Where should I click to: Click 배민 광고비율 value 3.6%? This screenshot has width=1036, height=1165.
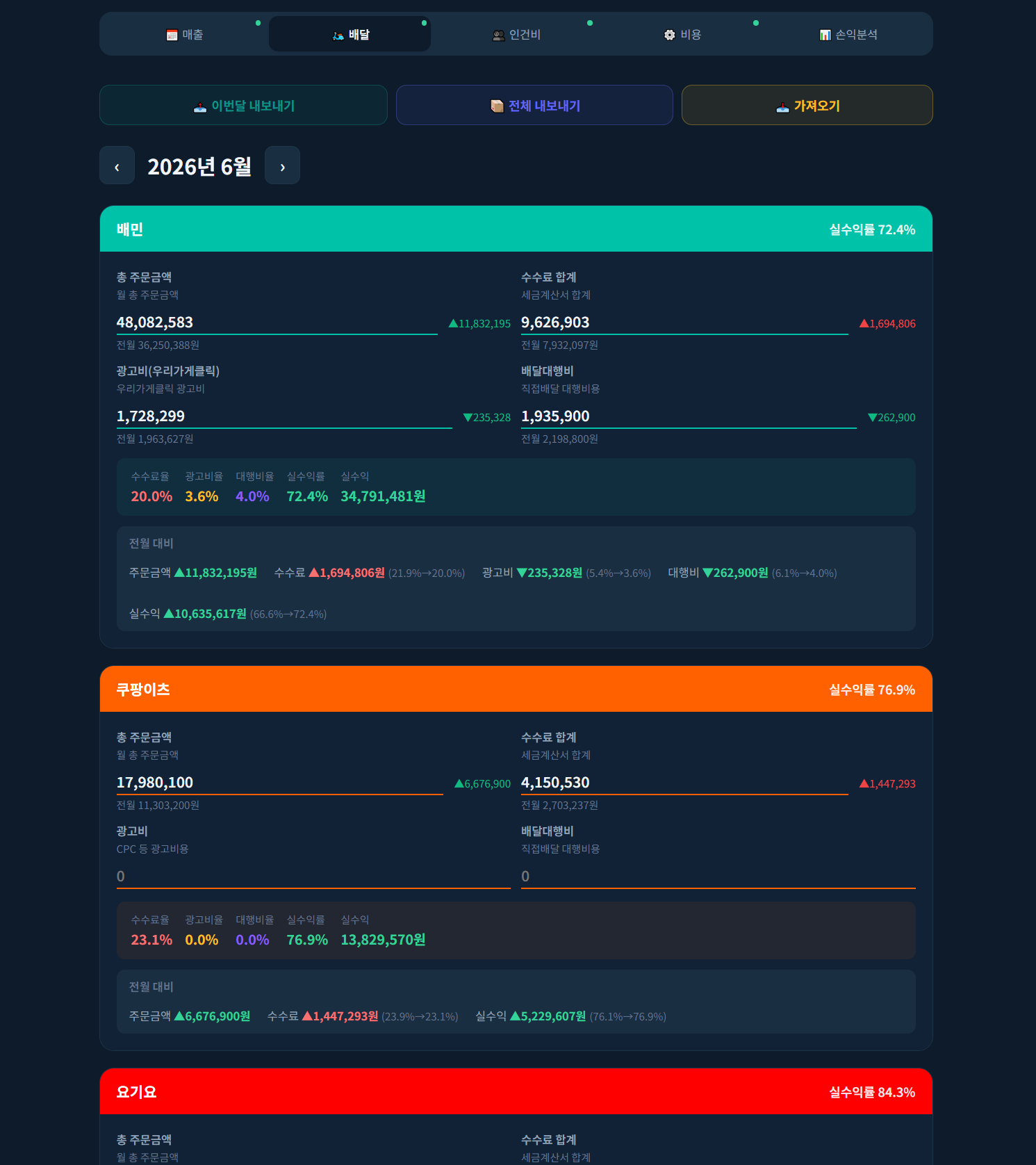tap(202, 496)
